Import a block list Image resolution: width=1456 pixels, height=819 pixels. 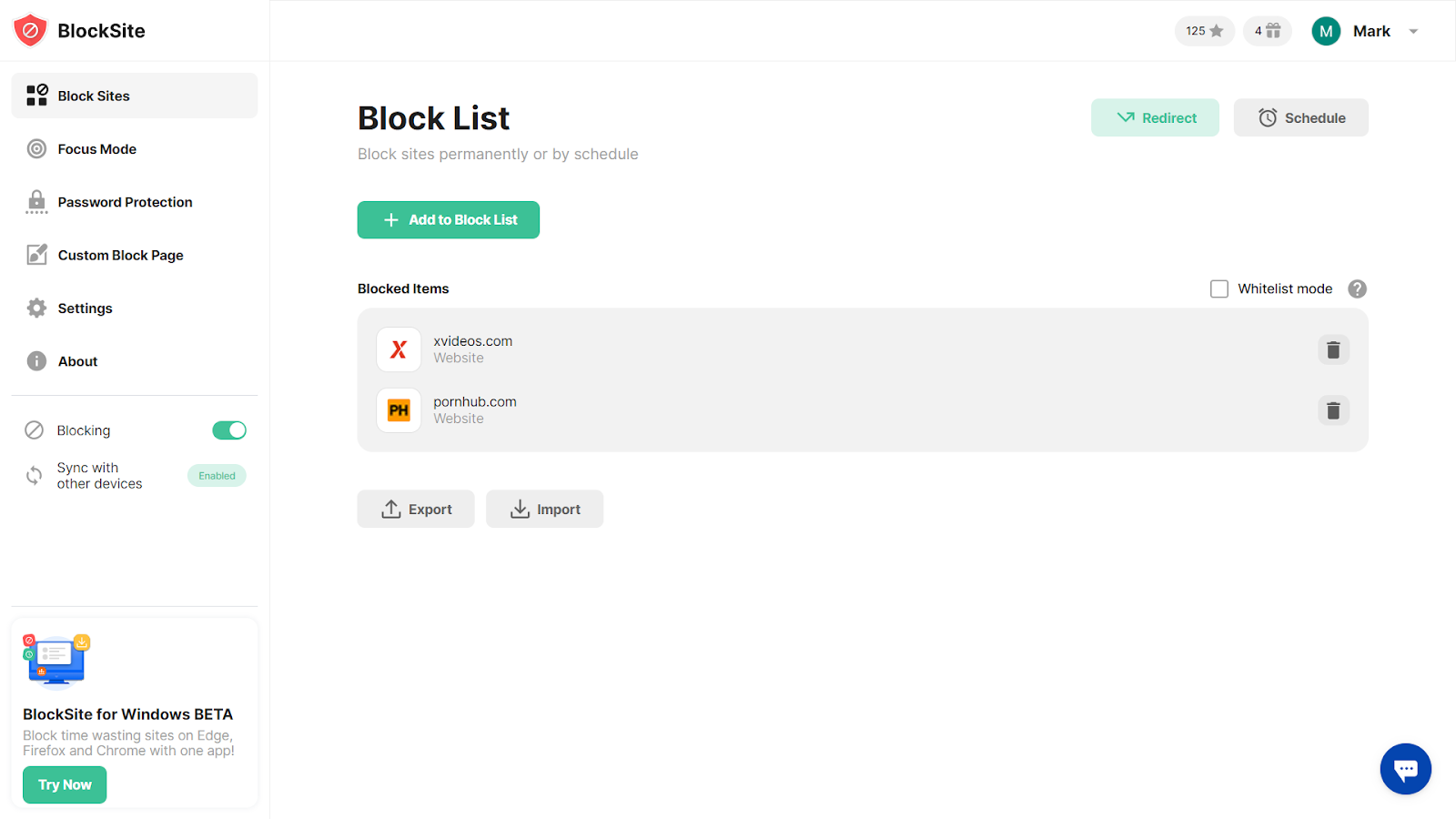(x=544, y=509)
